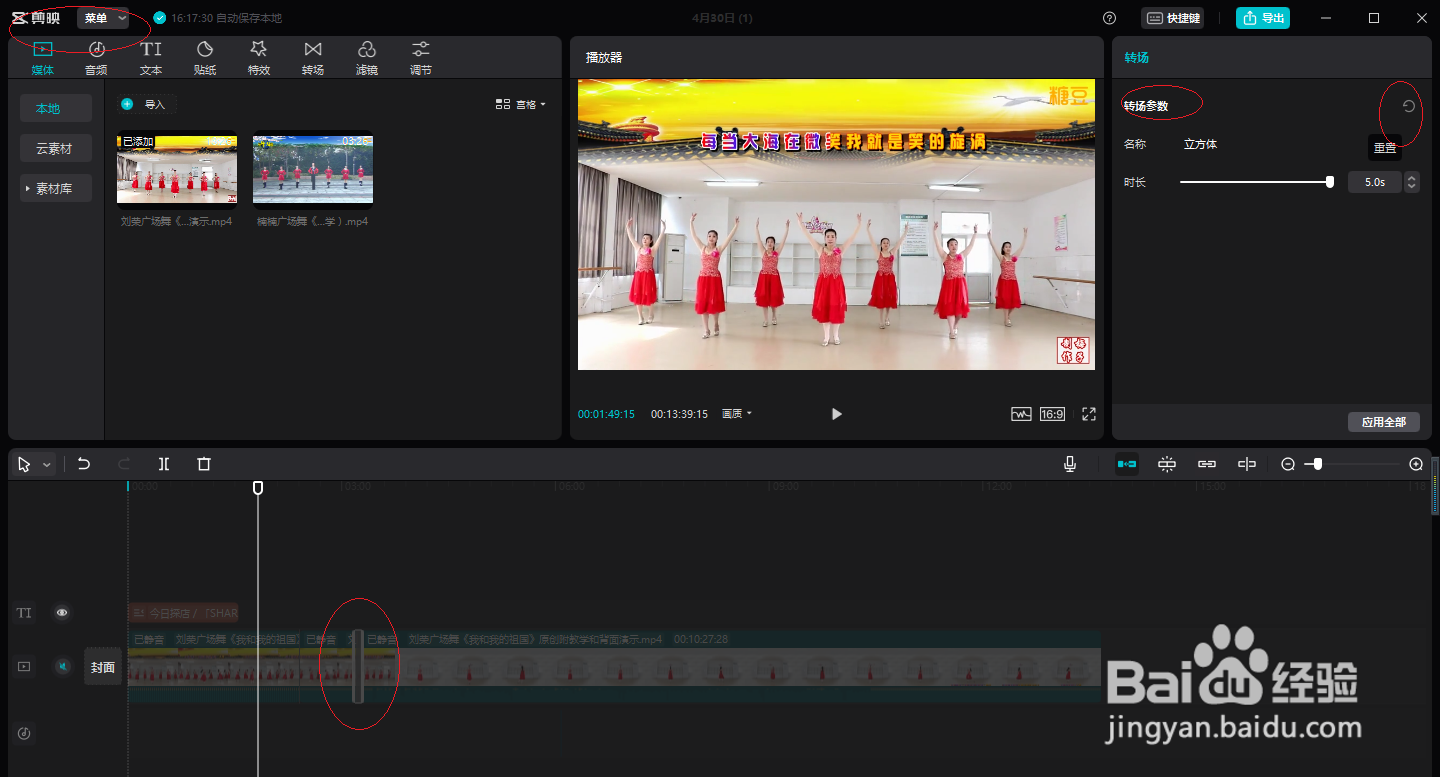Click the text track TI icon
Image resolution: width=1440 pixels, height=777 pixels.
(24, 613)
